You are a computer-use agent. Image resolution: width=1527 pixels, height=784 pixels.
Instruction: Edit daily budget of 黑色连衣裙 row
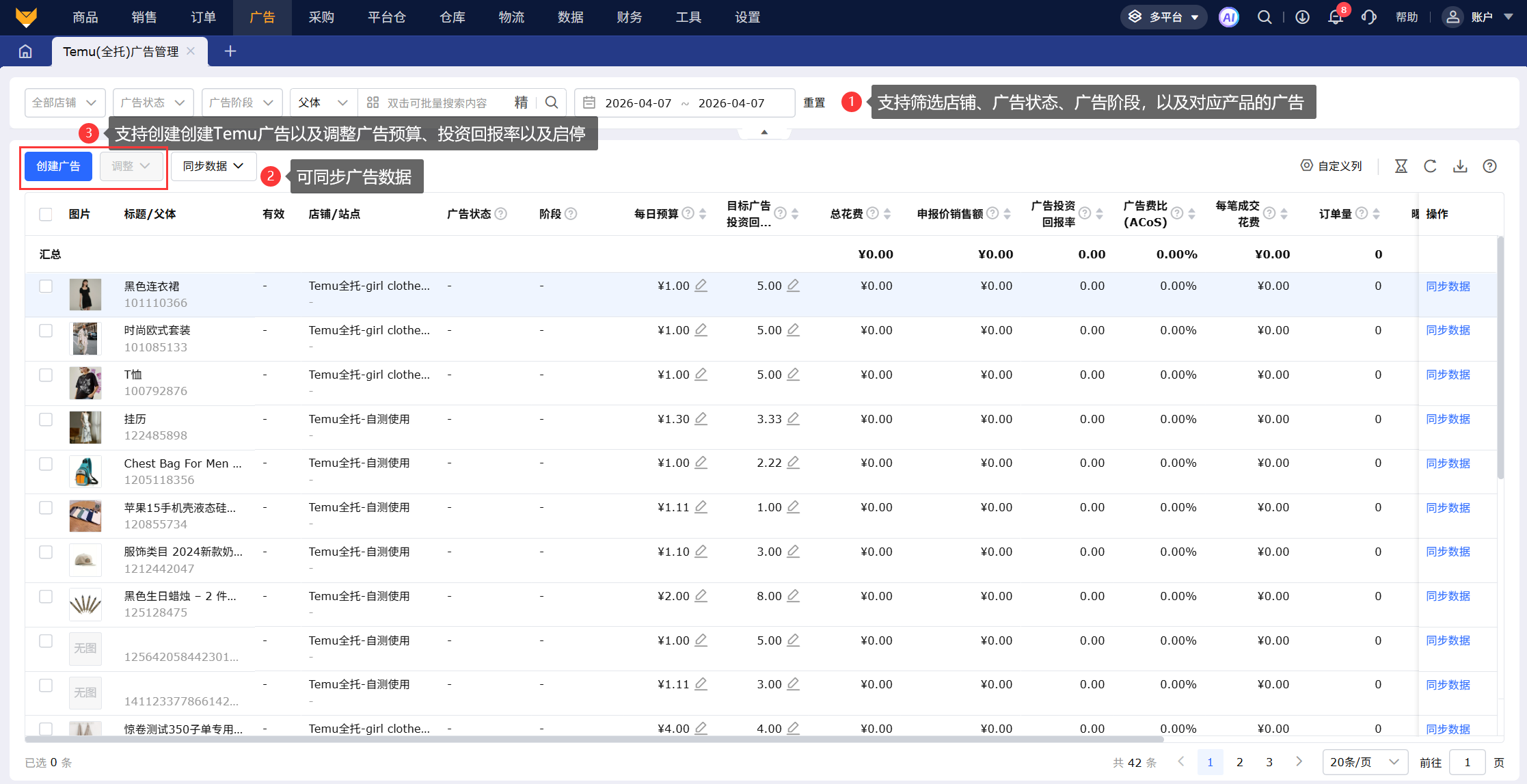pyautogui.click(x=701, y=286)
